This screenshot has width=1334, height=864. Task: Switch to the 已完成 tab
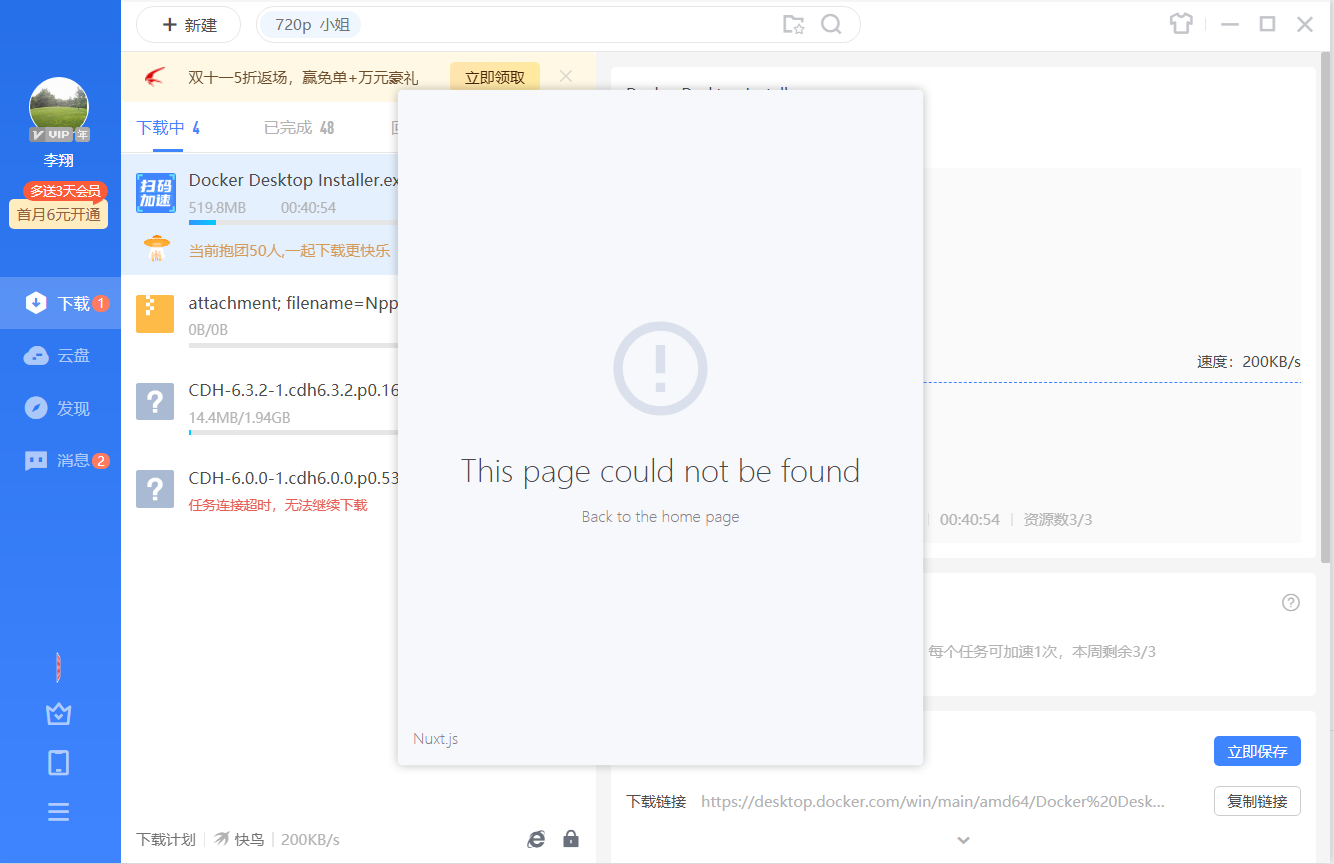pos(298,128)
